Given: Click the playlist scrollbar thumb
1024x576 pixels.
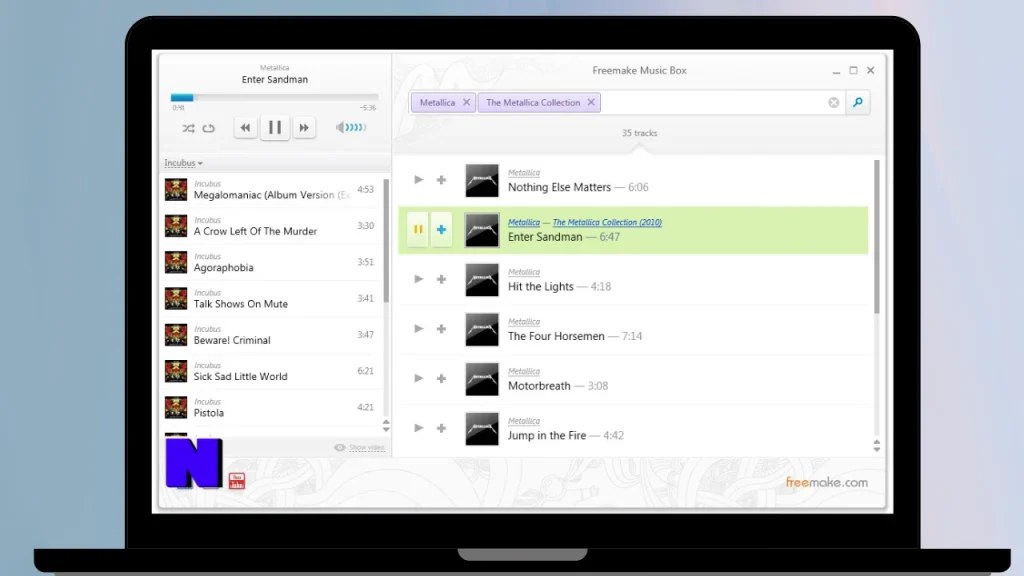Looking at the screenshot, I should click(x=386, y=240).
